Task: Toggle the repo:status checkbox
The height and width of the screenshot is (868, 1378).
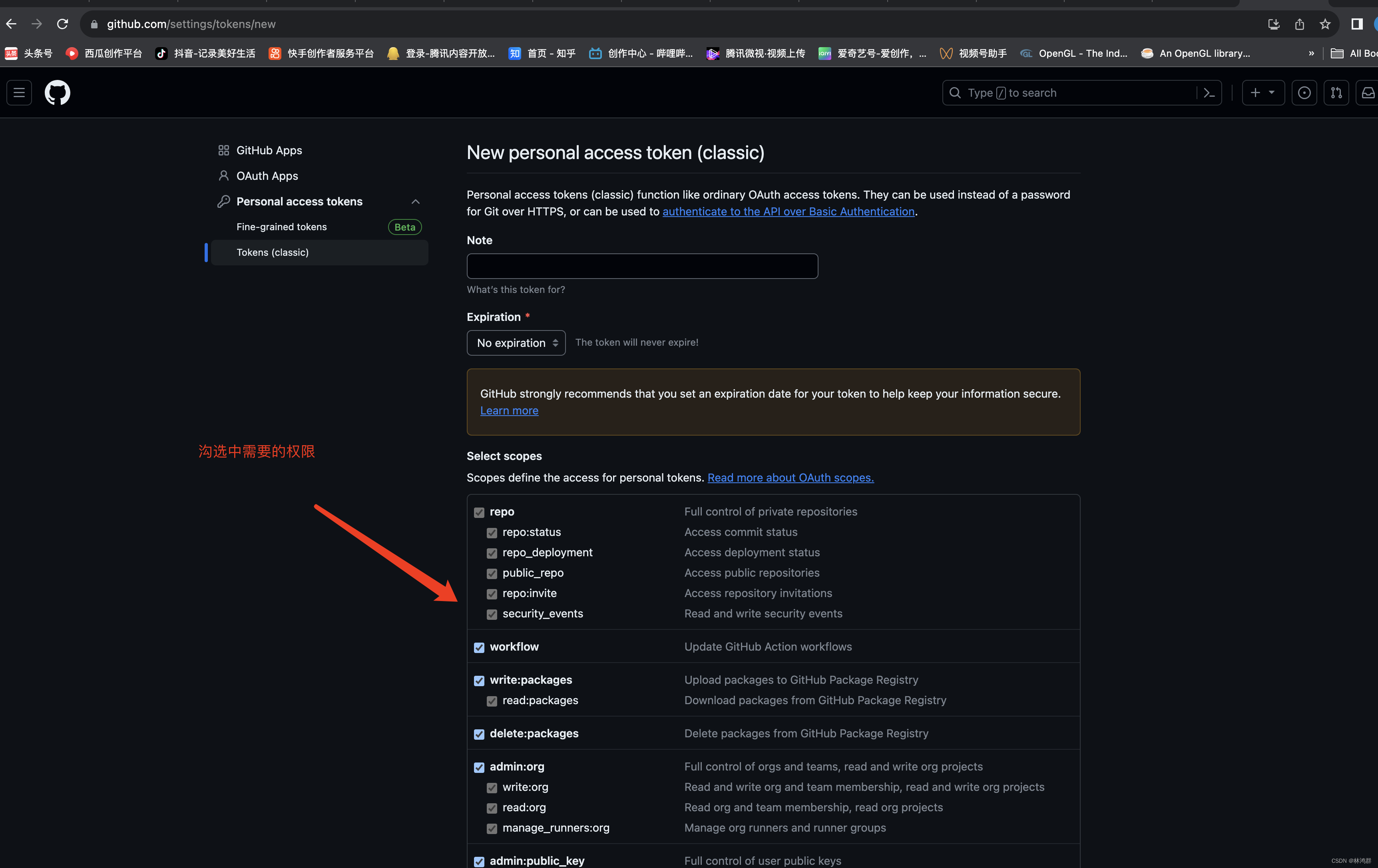Action: (x=492, y=533)
